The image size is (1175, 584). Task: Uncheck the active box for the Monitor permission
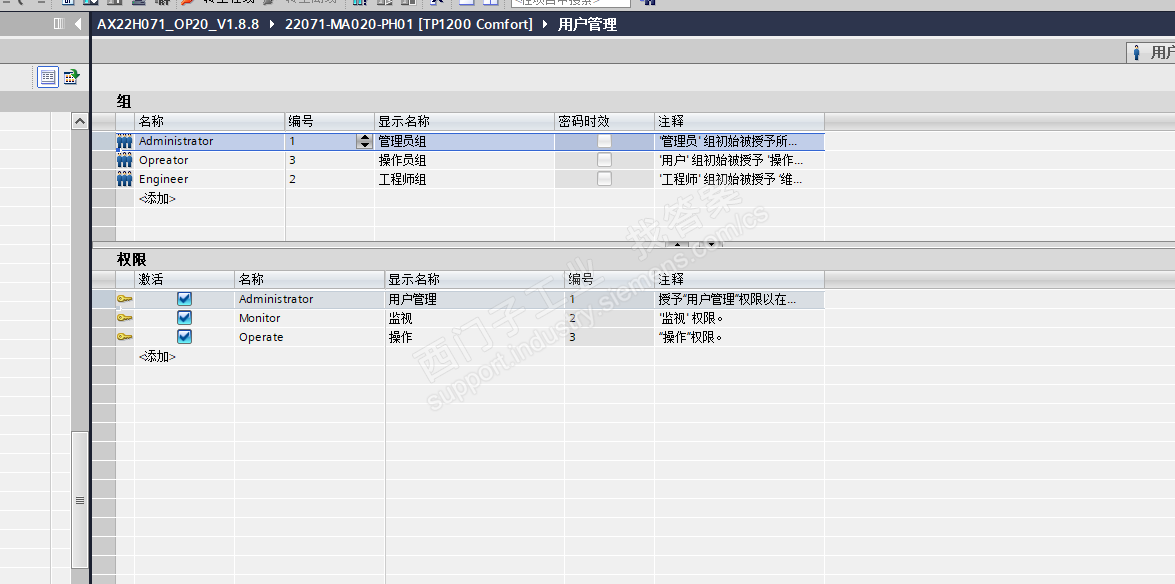point(184,318)
